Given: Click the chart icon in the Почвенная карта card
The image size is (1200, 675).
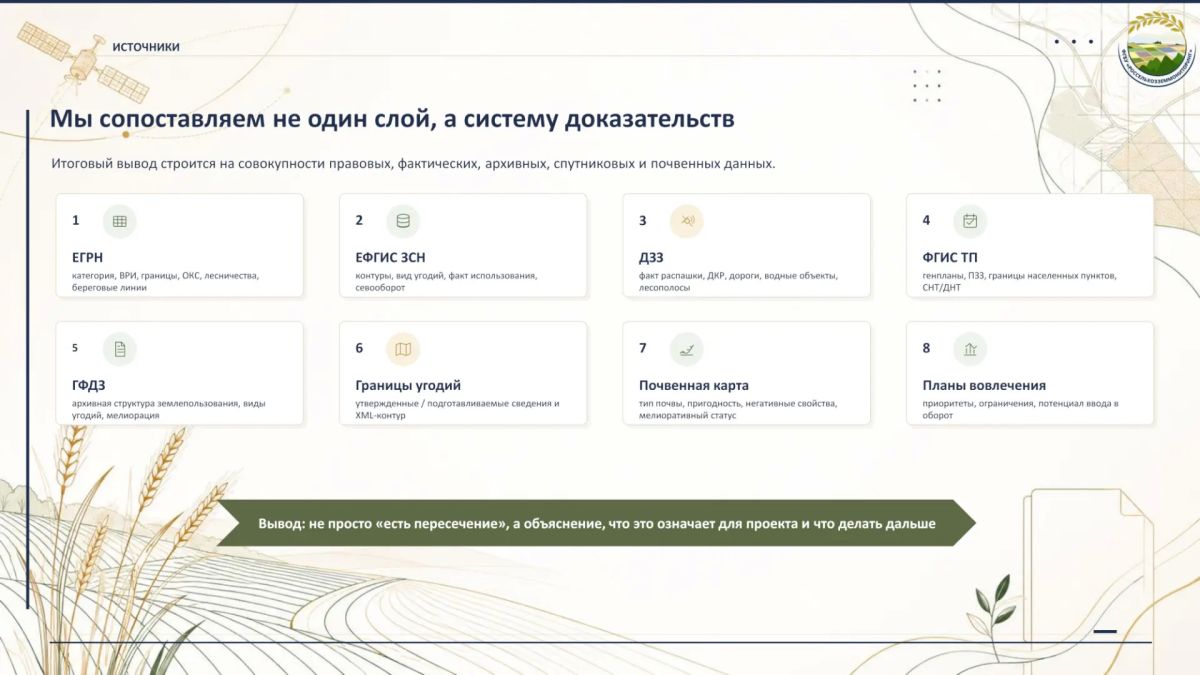Looking at the screenshot, I should tap(687, 349).
